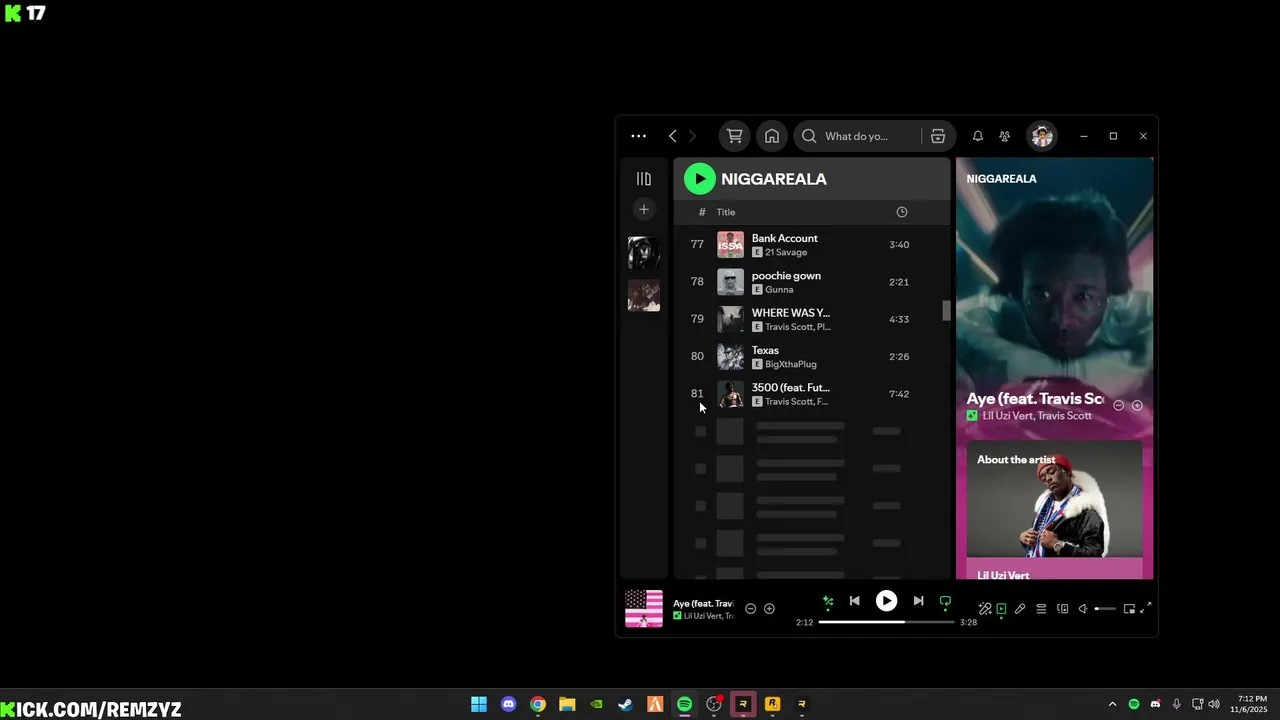Open the Windows Start menu
Viewport: 1280px width, 720px height.
tap(479, 704)
